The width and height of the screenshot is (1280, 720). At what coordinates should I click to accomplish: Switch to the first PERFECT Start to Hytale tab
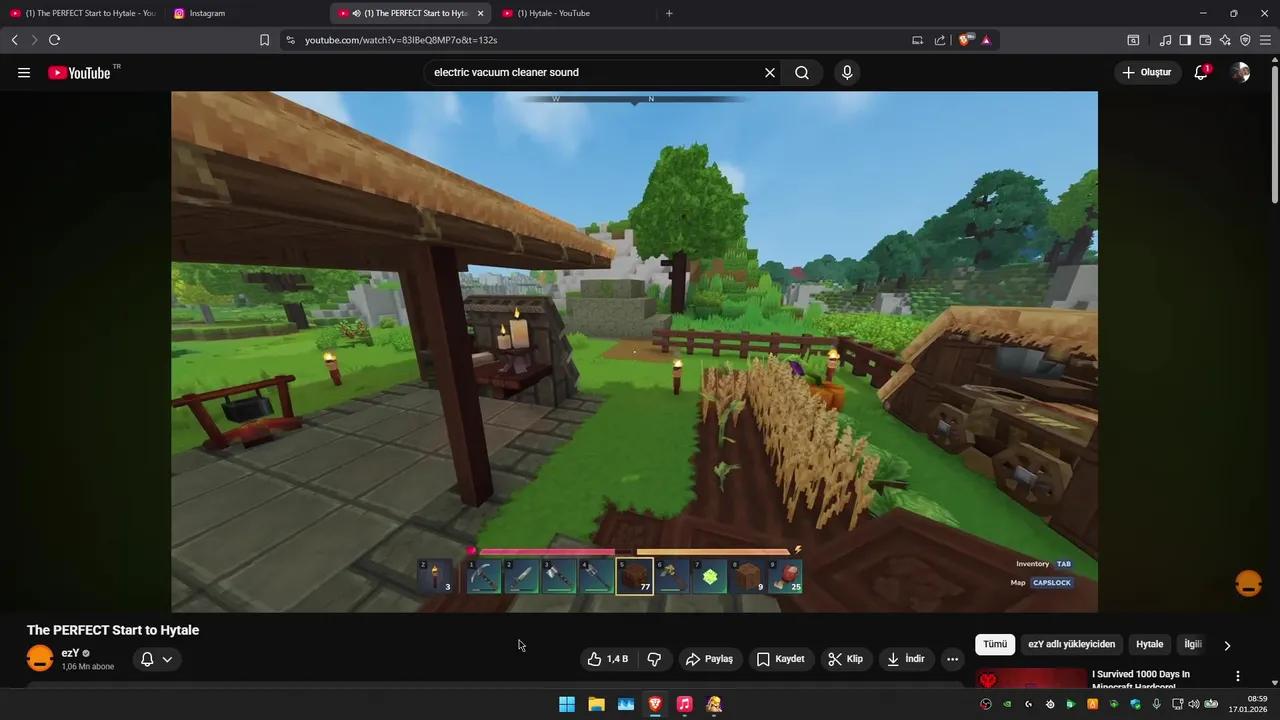(82, 13)
